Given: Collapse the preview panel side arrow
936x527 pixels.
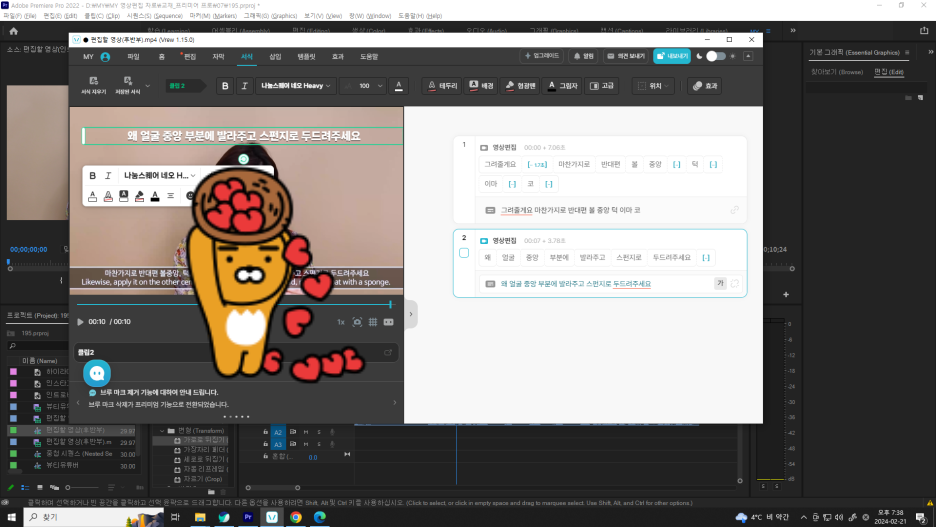Looking at the screenshot, I should 411,314.
